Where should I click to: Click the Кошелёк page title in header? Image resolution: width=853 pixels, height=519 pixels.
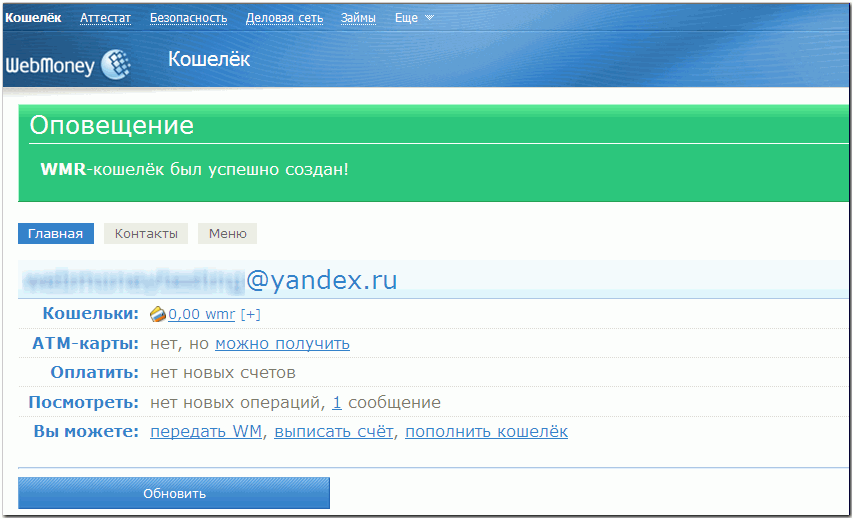point(209,59)
